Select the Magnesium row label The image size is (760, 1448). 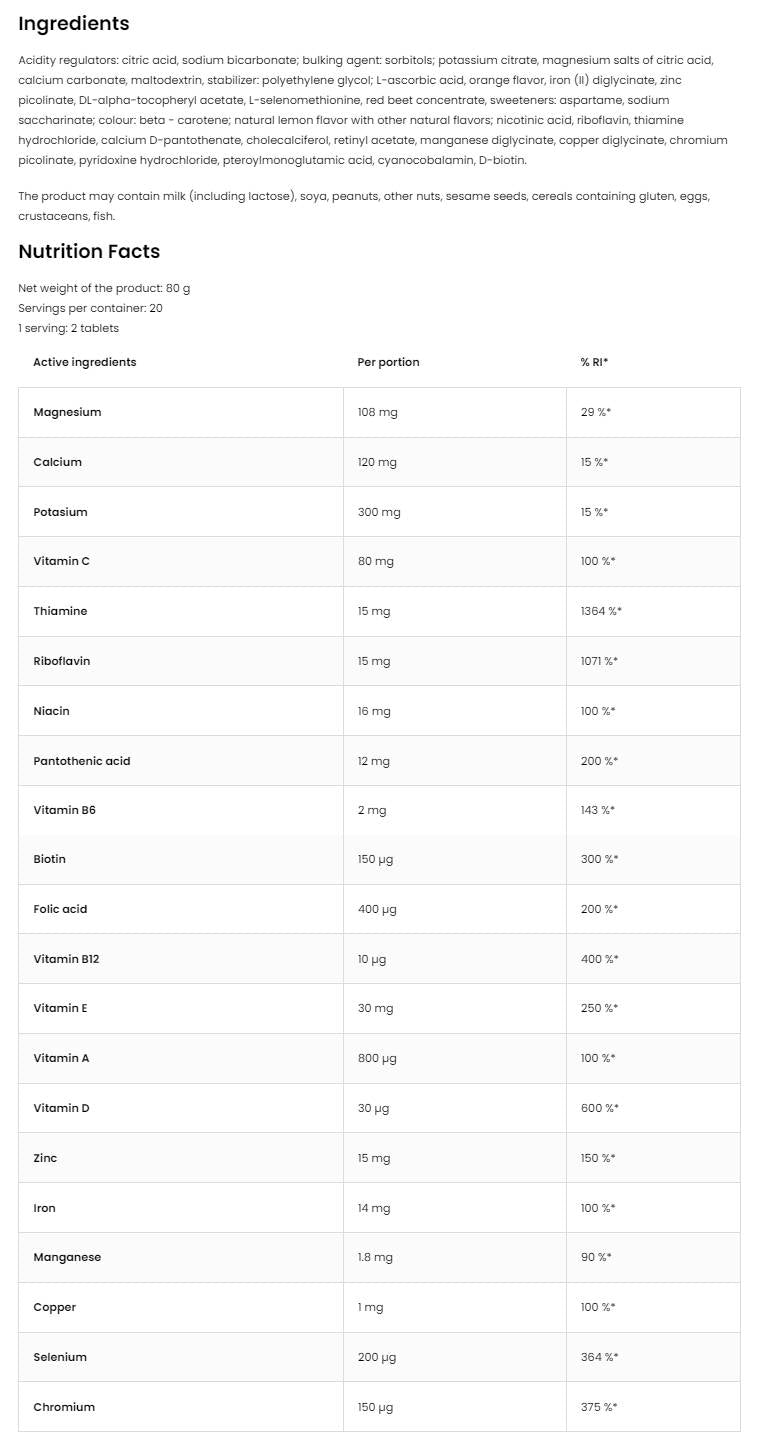pyautogui.click(x=67, y=412)
